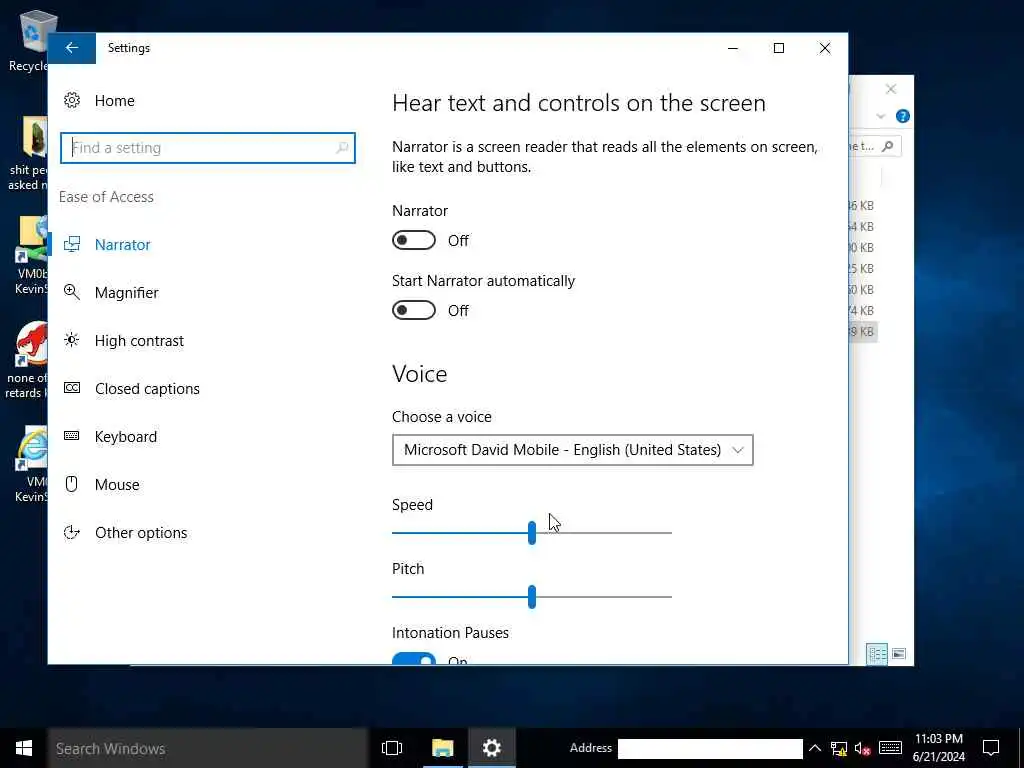1024x768 pixels.
Task: Open the Mouse settings page
Action: [117, 485]
